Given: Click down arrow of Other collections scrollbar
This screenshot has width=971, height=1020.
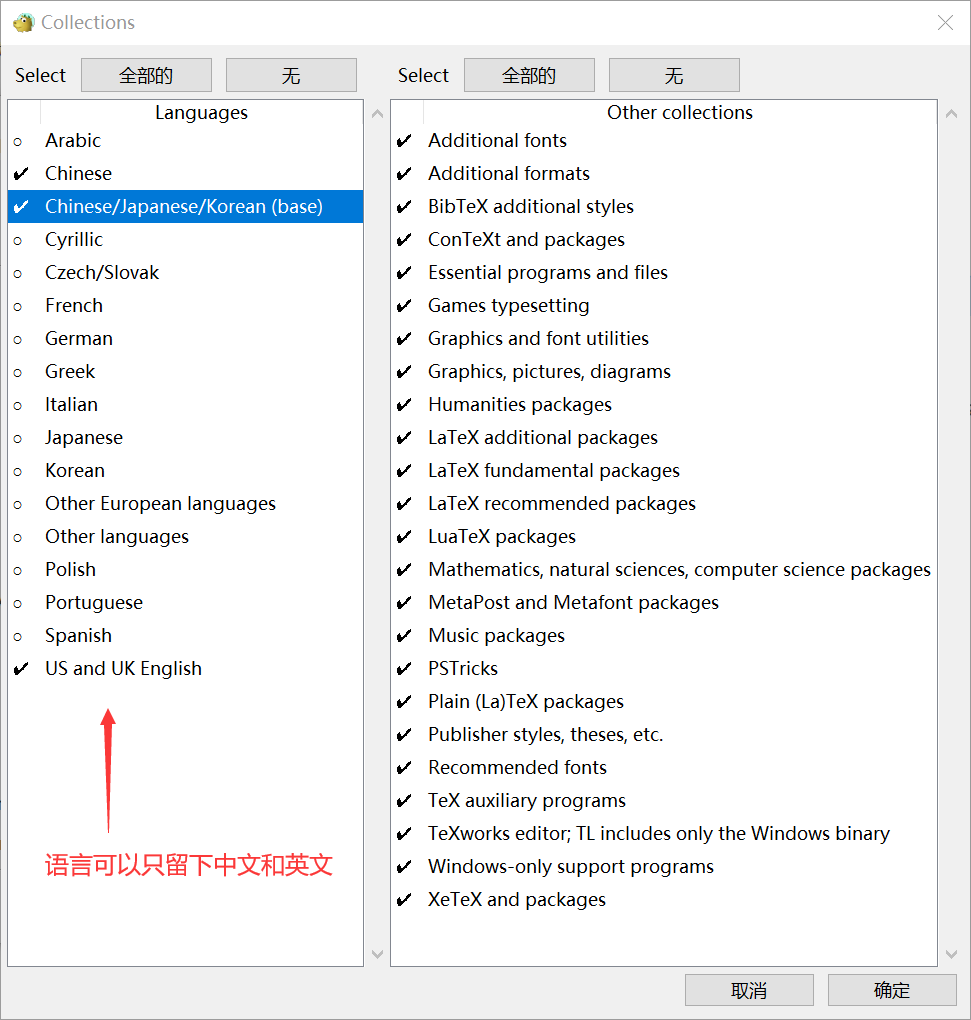Looking at the screenshot, I should pos(951,954).
